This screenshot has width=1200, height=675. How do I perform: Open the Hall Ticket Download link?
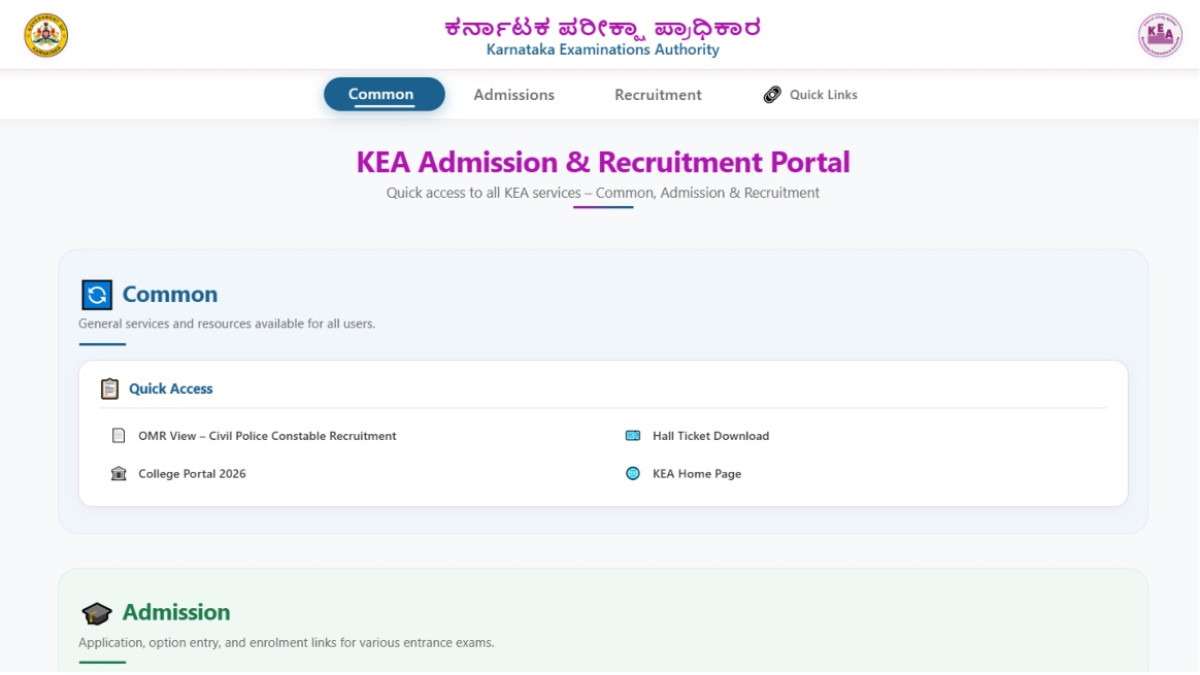[711, 436]
